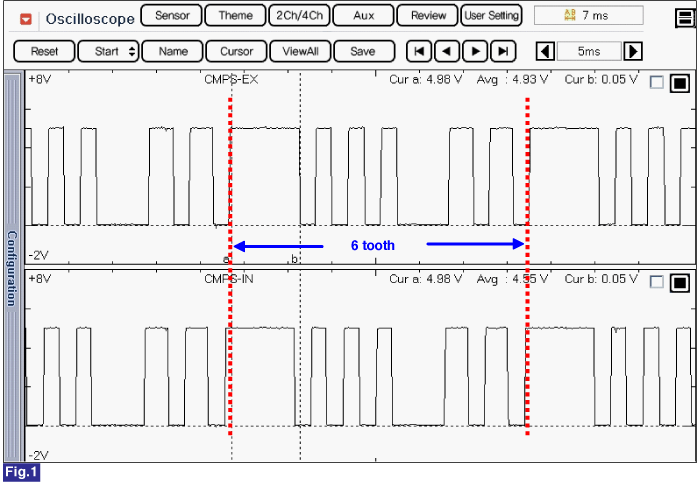Image resolution: width=700 pixels, height=482 pixels.
Task: Click Cur b: 0.05 V on CMPS-IN
Action: 601,279
